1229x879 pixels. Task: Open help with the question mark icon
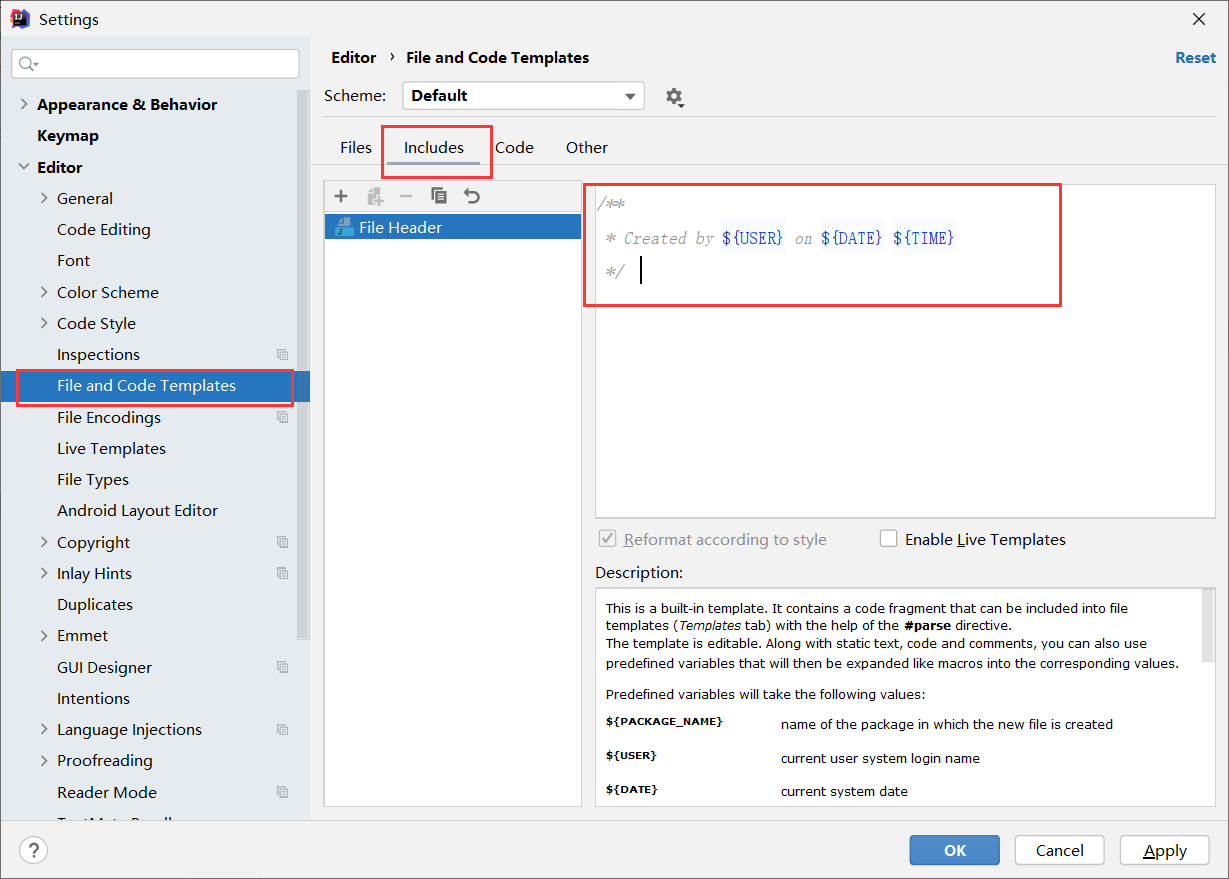pos(33,851)
